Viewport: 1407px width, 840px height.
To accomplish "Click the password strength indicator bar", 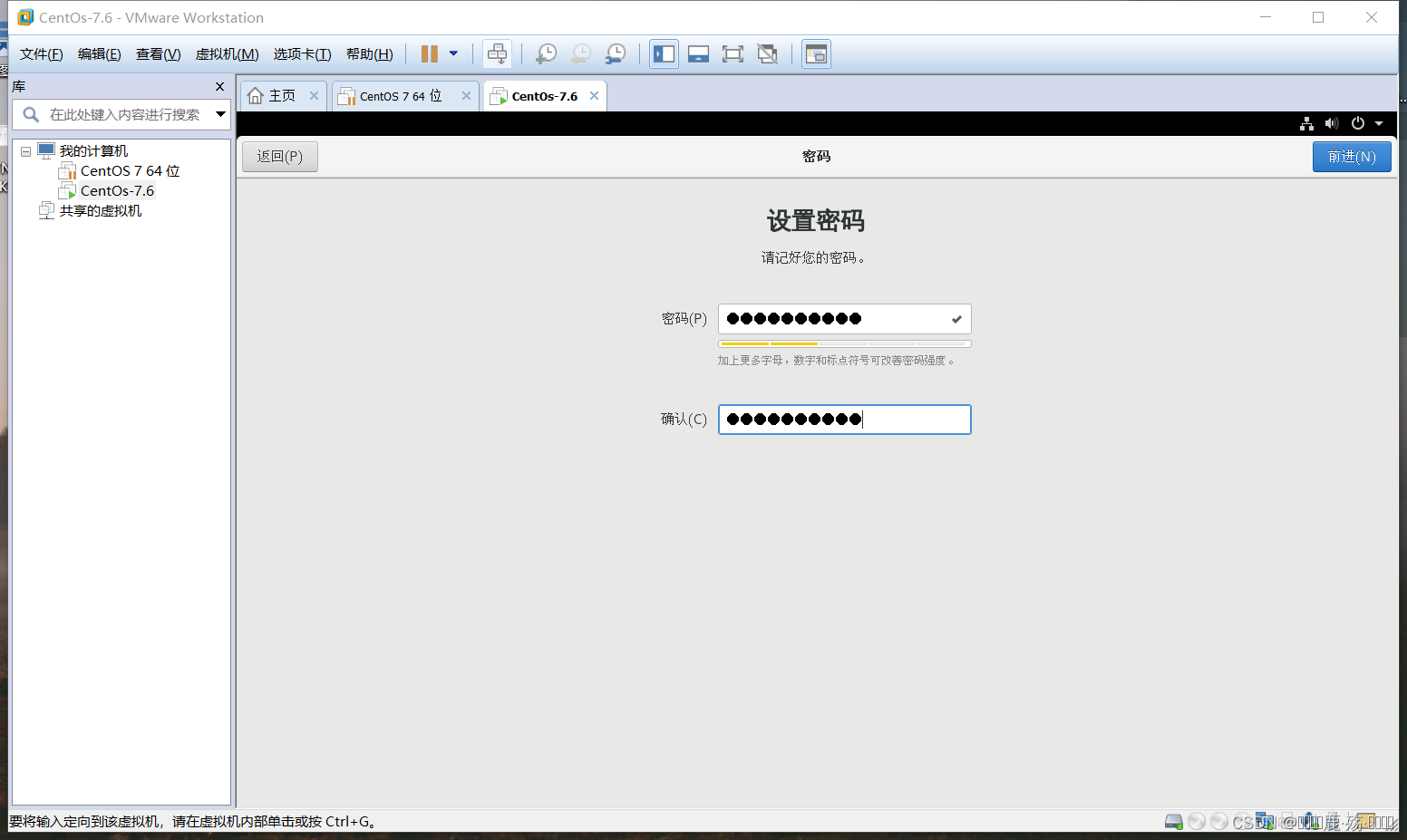I will click(x=845, y=344).
